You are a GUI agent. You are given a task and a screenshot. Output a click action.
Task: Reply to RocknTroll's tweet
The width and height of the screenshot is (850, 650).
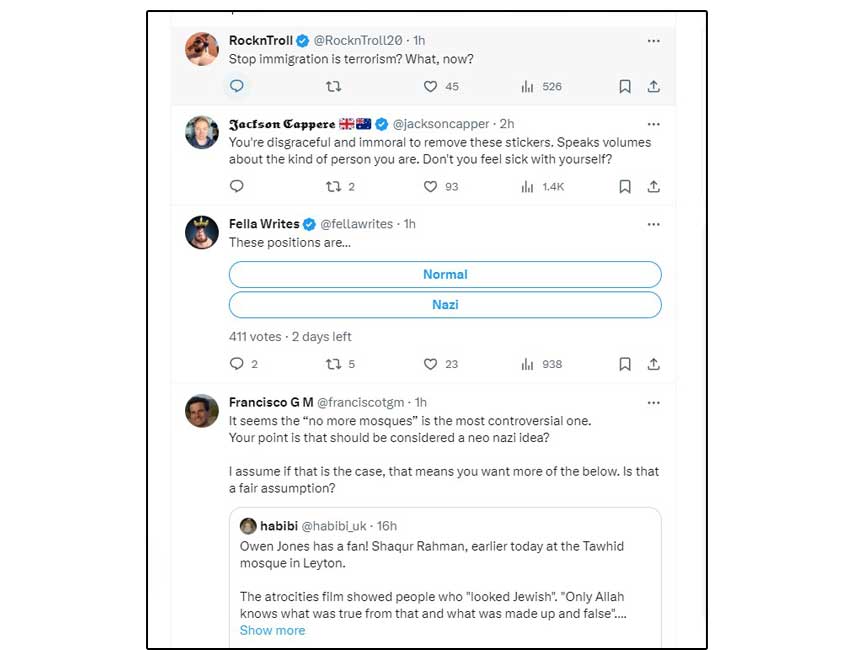[237, 86]
